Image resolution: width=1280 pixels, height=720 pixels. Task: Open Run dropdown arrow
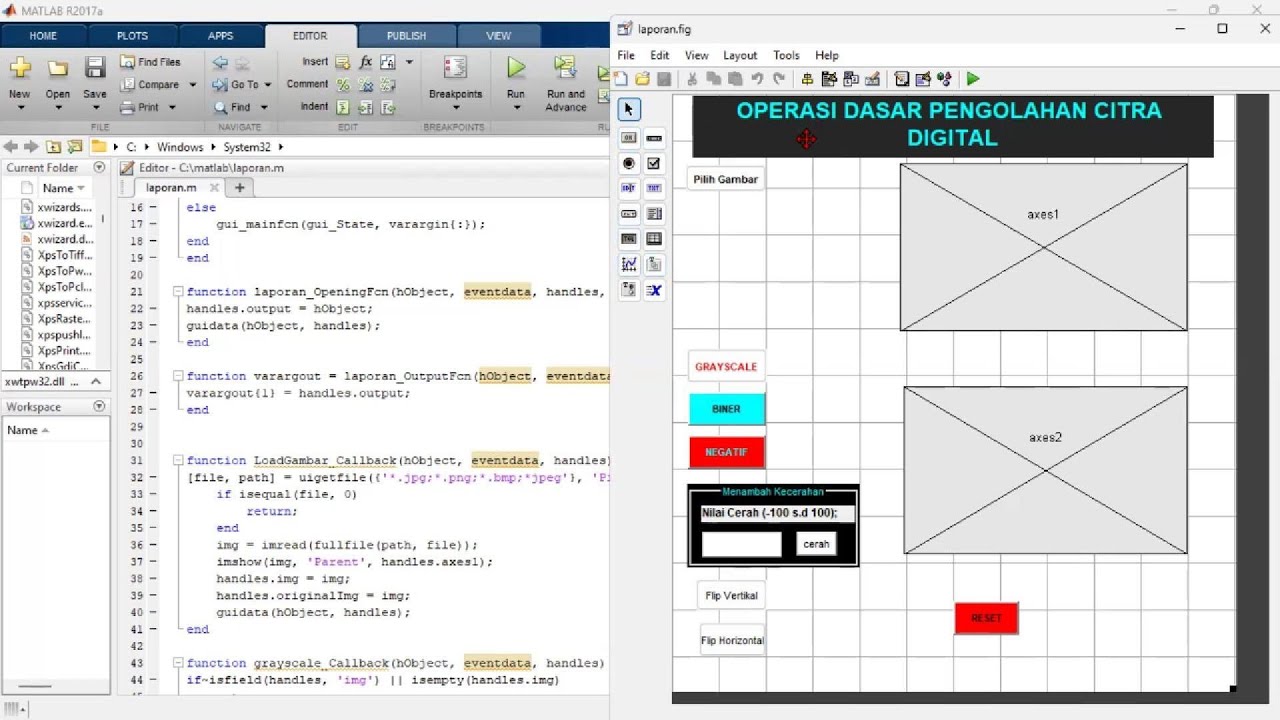(x=515, y=108)
